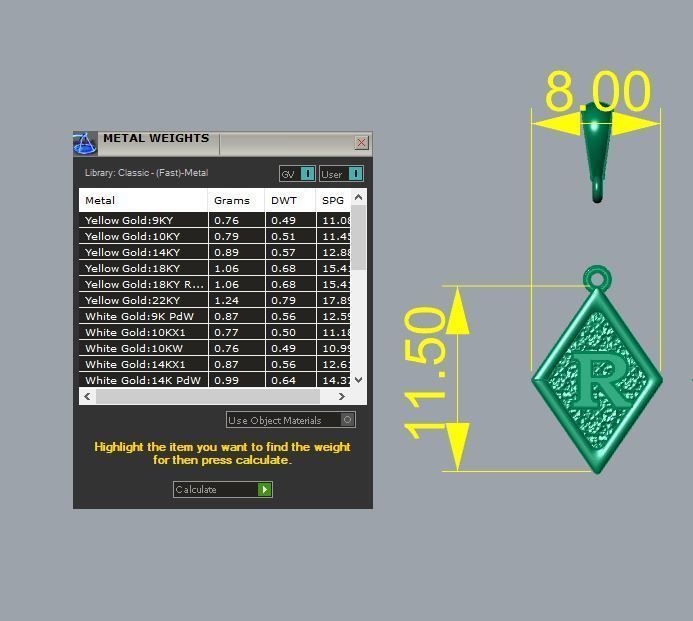Select the pendant side view model
This screenshot has width=693, height=621.
597,152
